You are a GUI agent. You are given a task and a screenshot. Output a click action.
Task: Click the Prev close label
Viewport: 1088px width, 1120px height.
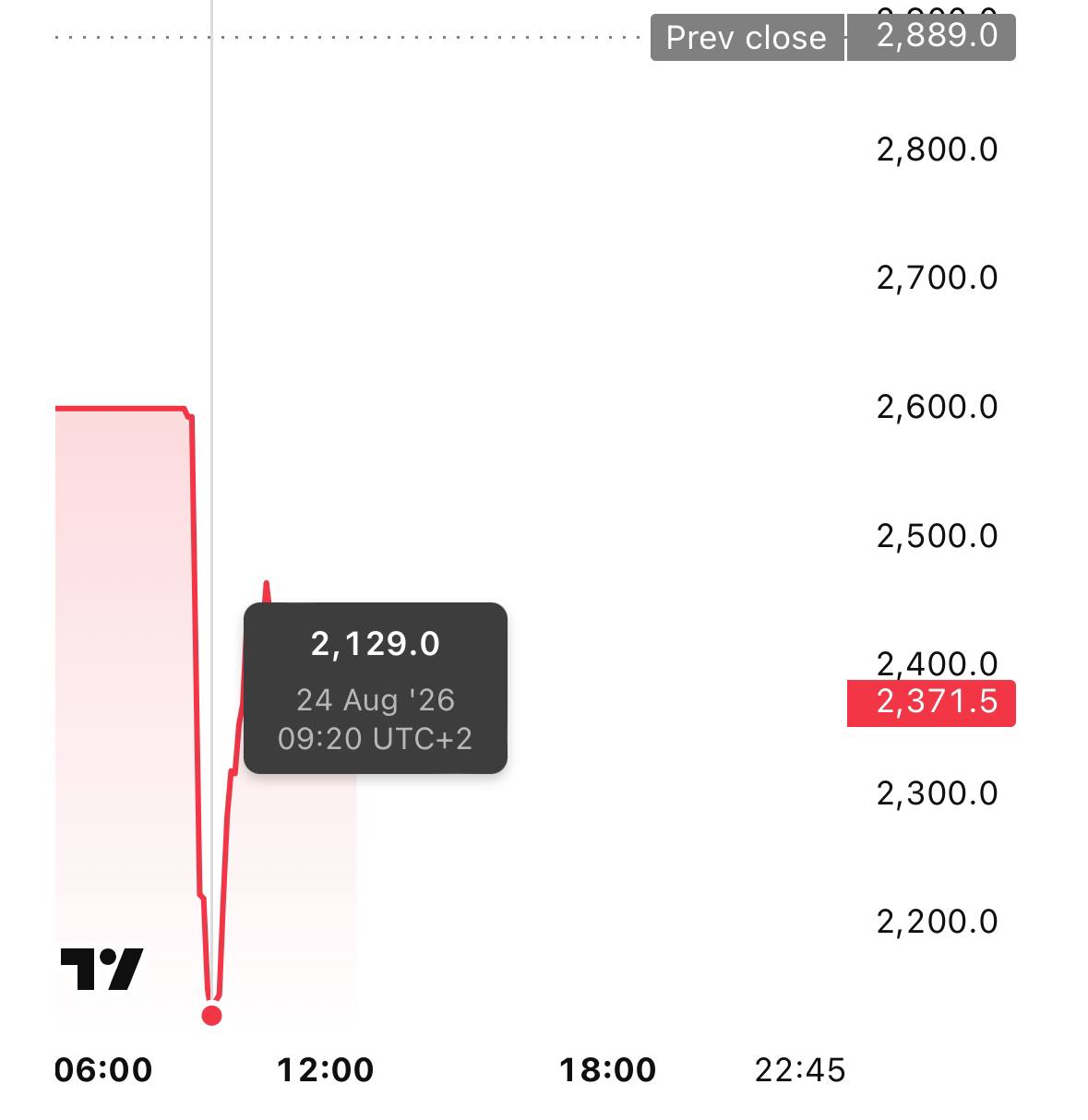point(747,38)
